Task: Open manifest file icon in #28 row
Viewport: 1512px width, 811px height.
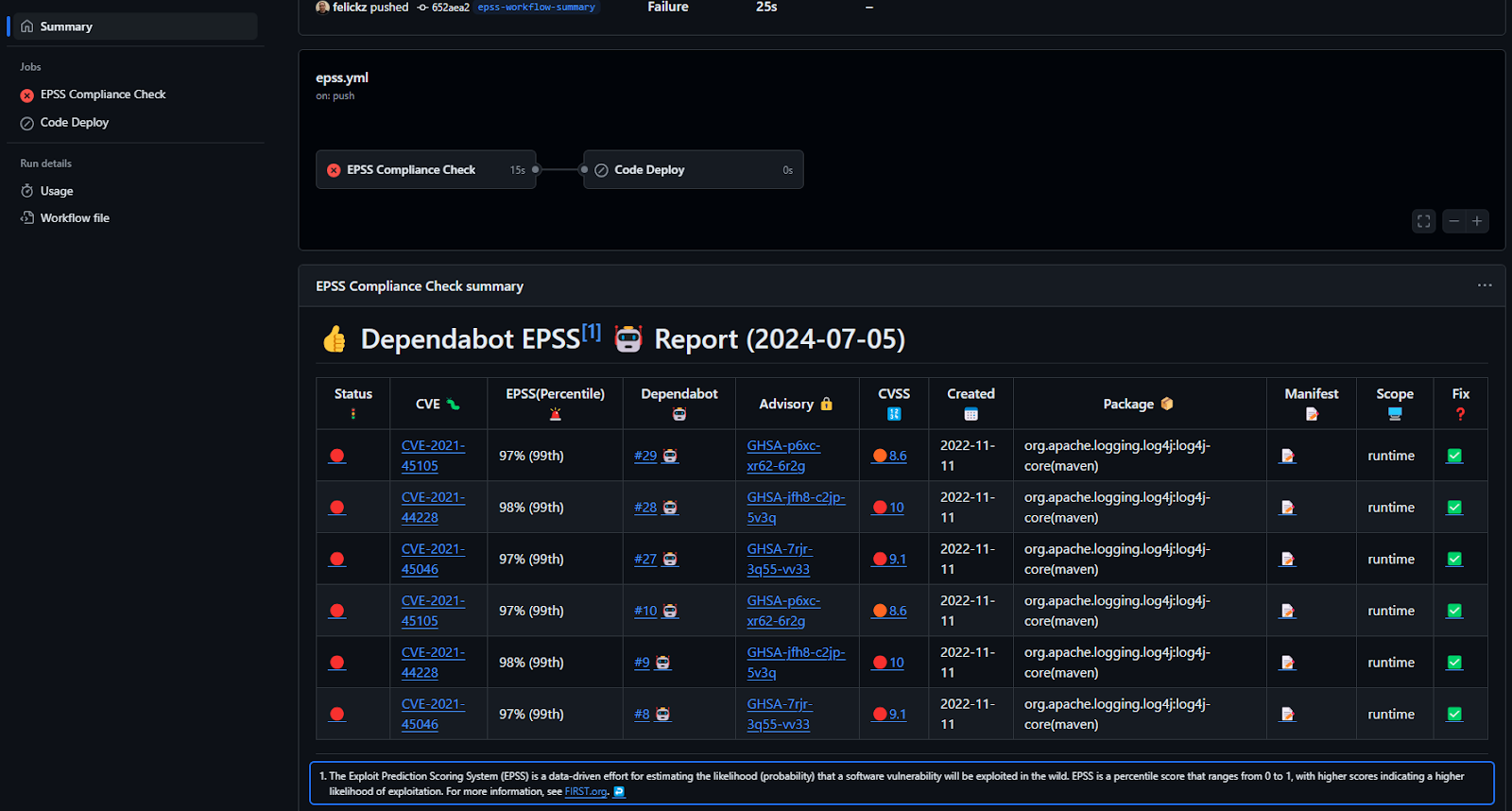Action: (x=1287, y=508)
